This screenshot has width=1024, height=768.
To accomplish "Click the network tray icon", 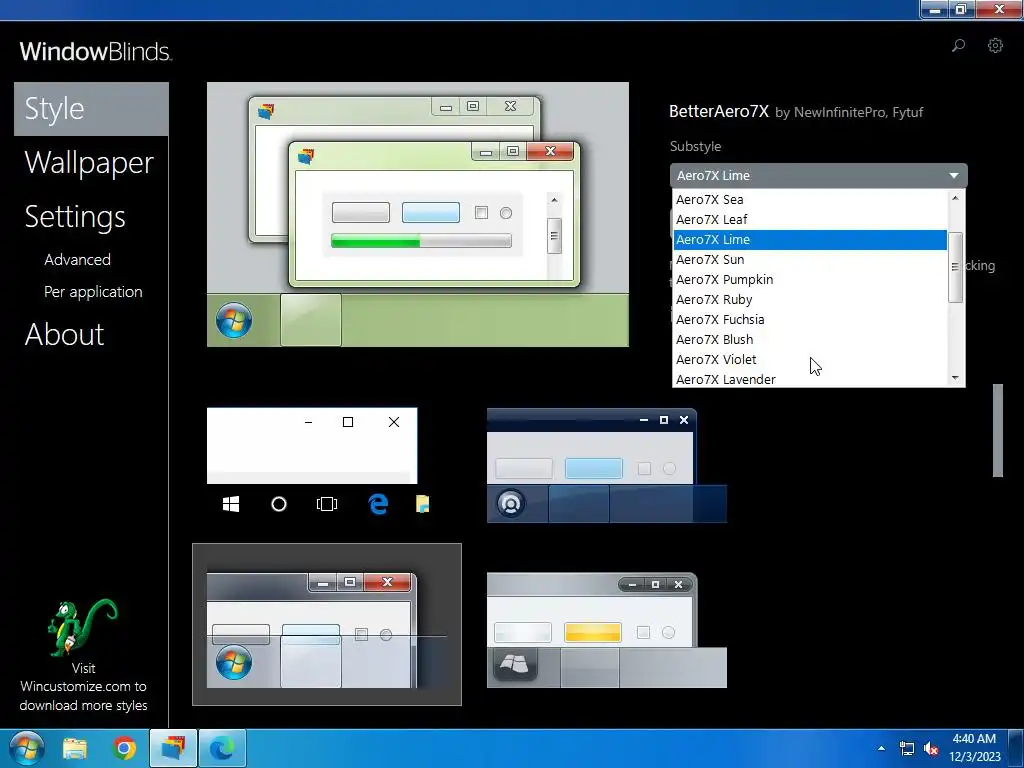I will 906,748.
